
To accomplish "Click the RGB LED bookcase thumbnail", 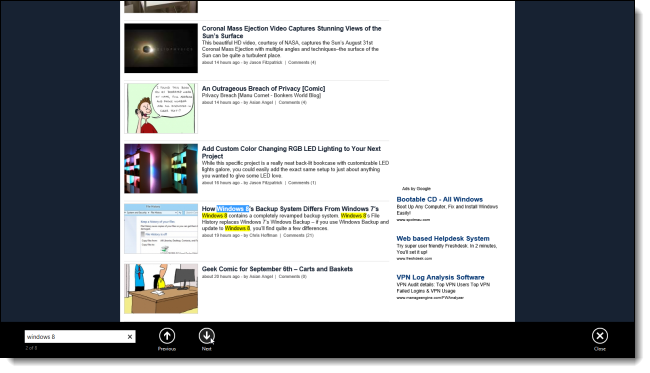I will click(x=161, y=168).
